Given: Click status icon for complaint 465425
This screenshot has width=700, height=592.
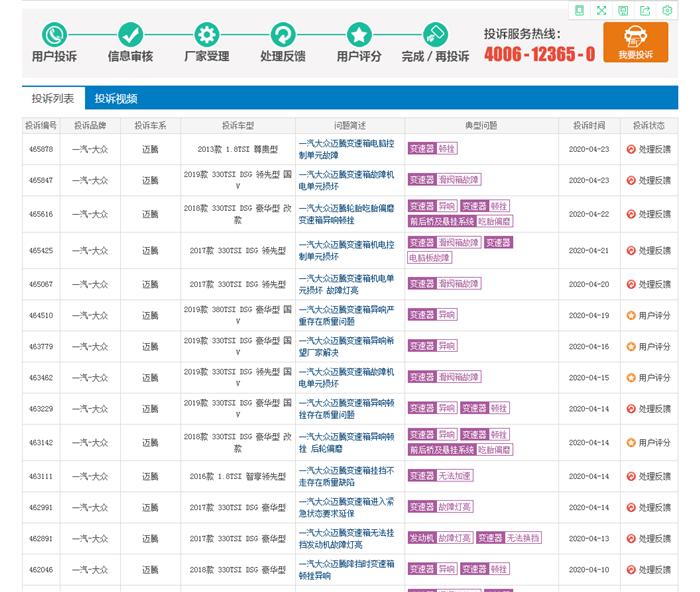Looking at the screenshot, I should click(631, 250).
